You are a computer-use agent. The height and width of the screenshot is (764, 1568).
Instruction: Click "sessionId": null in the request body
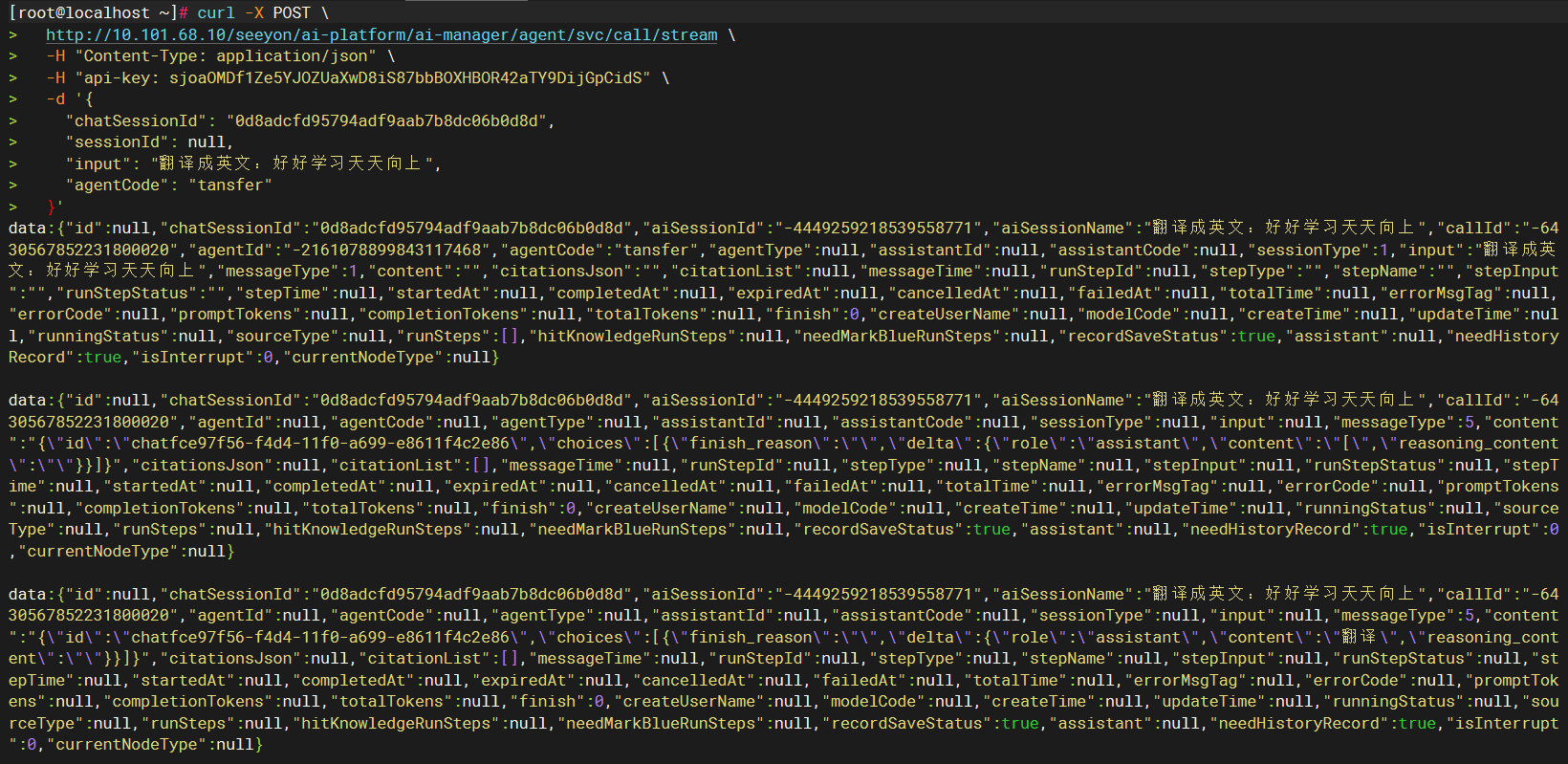tap(148, 142)
